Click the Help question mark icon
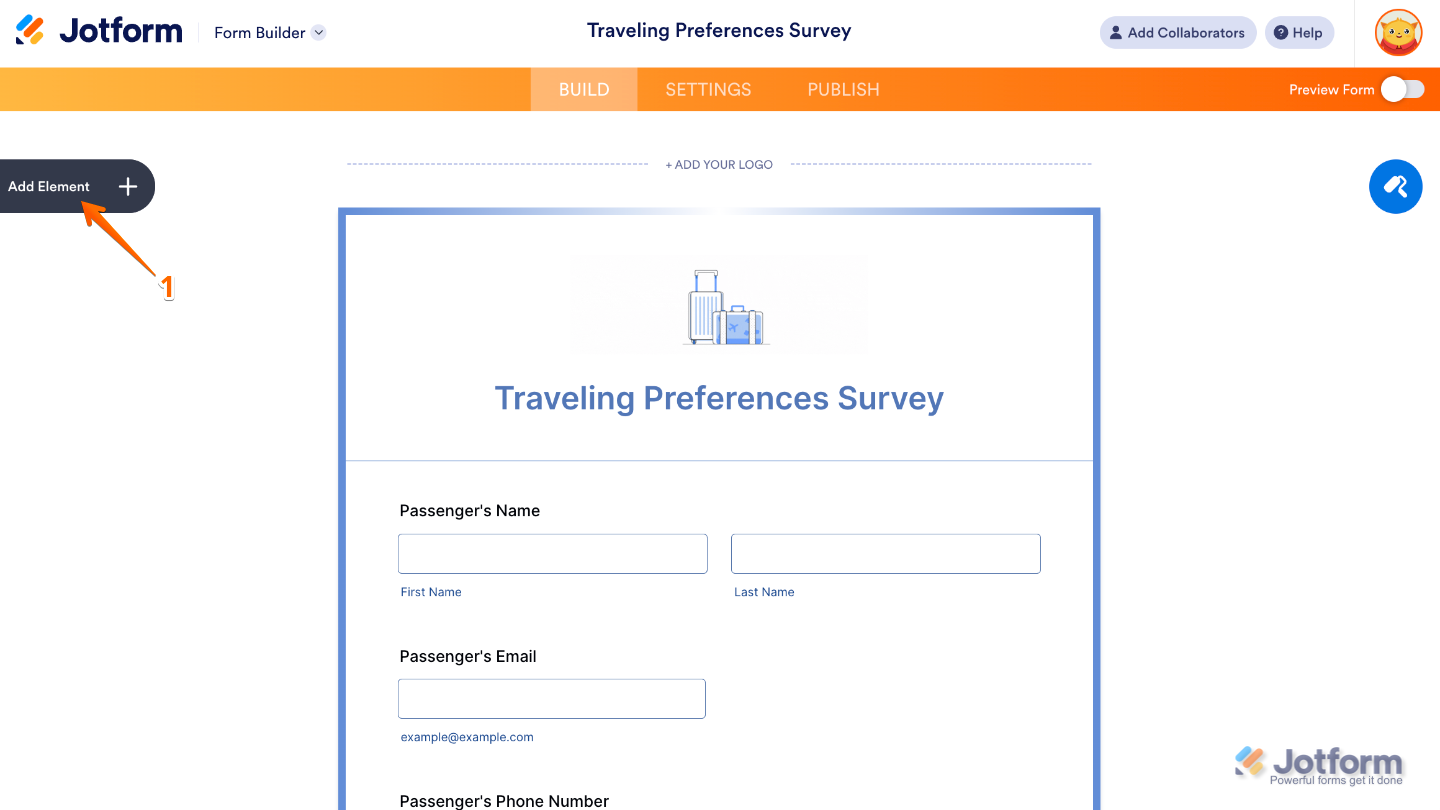1440x810 pixels. pos(1281,32)
